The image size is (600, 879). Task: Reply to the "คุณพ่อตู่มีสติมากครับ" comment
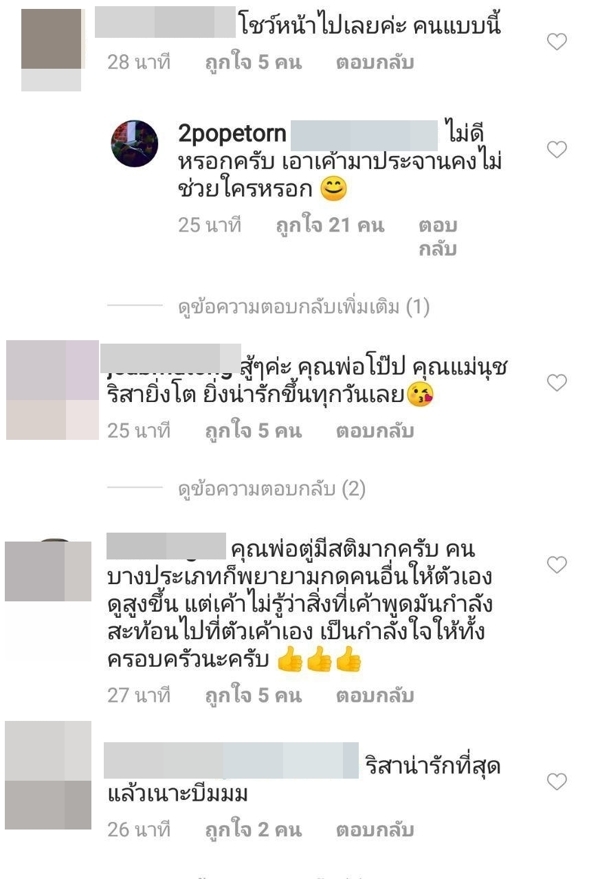375,696
